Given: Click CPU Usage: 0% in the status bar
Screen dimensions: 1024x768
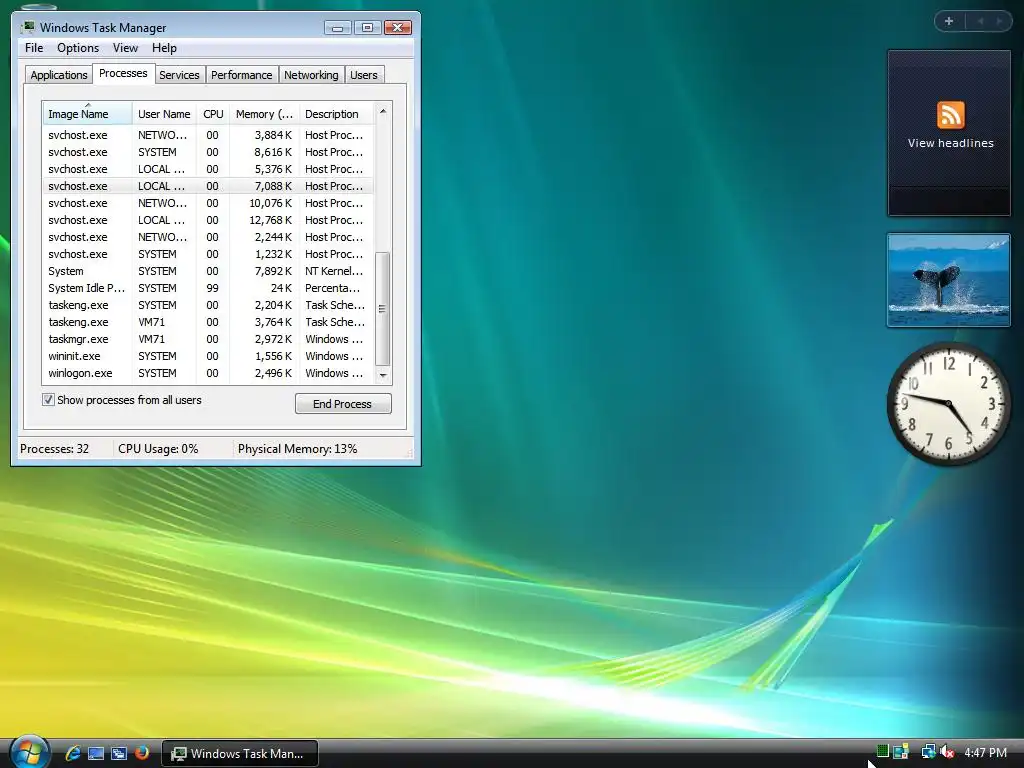Looking at the screenshot, I should point(158,449).
